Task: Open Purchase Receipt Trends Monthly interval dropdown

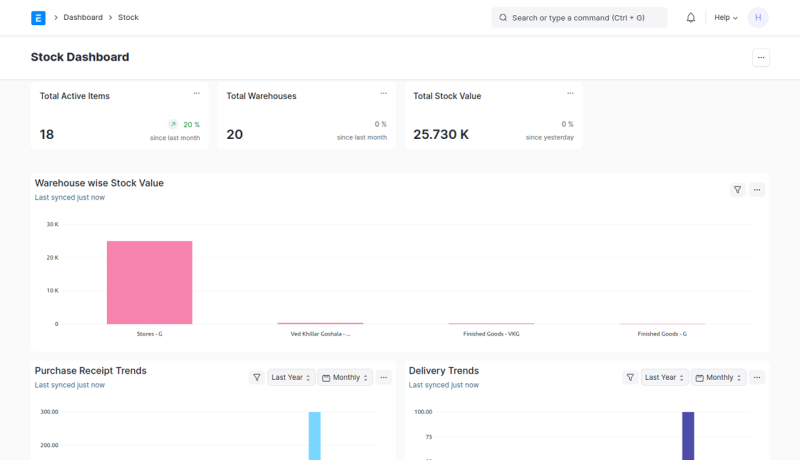Action: coord(346,377)
